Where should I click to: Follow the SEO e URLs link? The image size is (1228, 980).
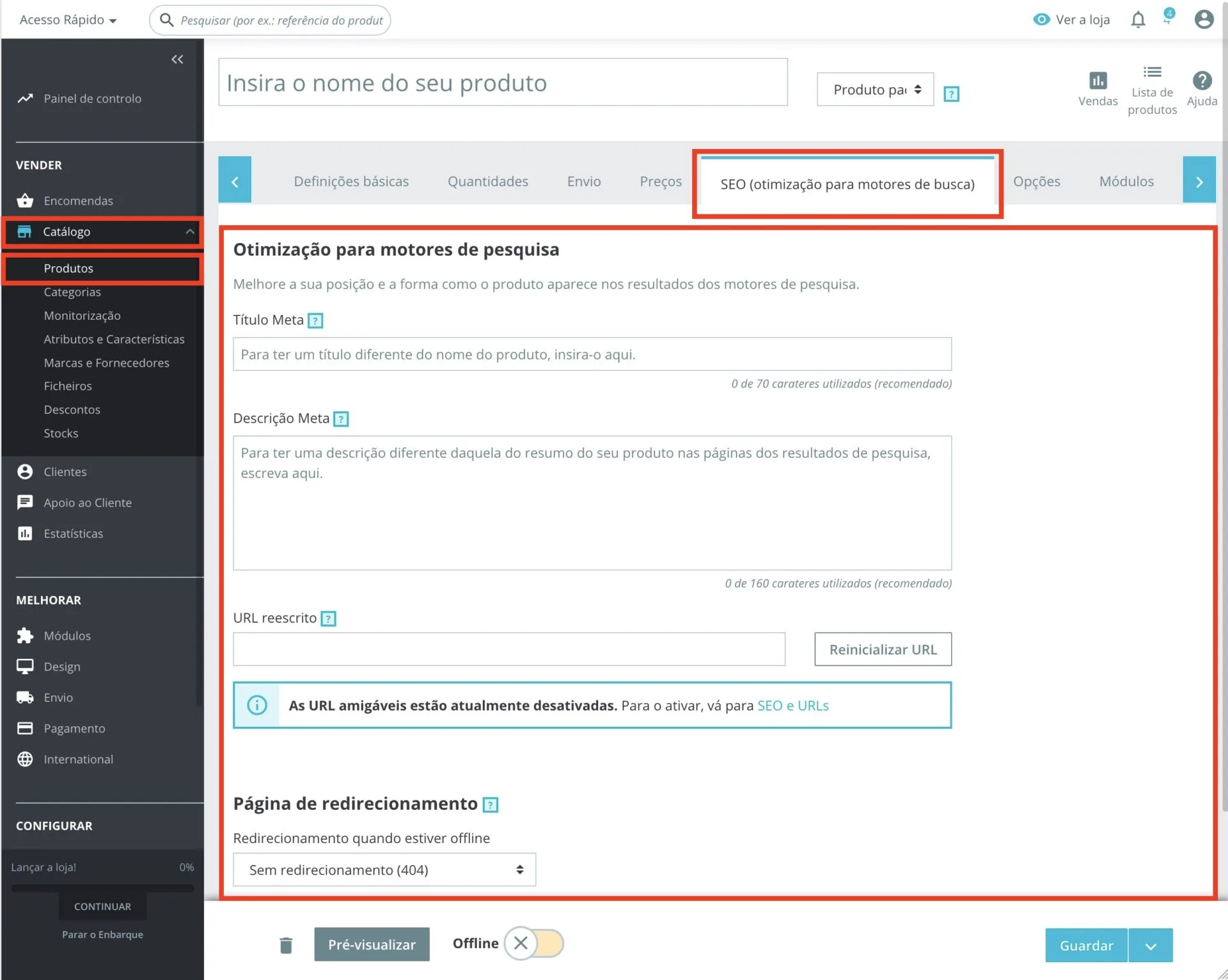(x=792, y=706)
